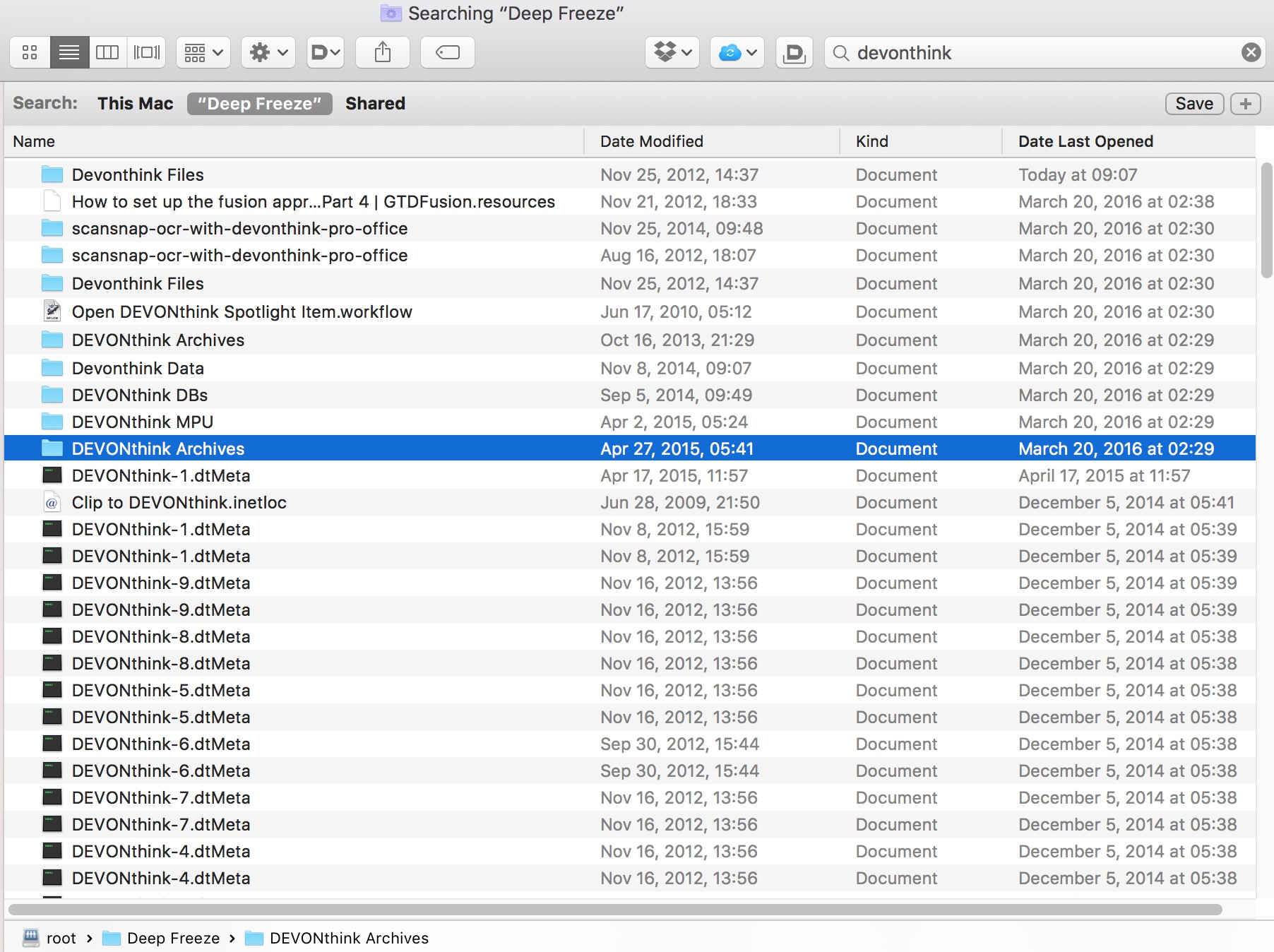Open the gear Action menu
The image size is (1274, 952).
[268, 52]
